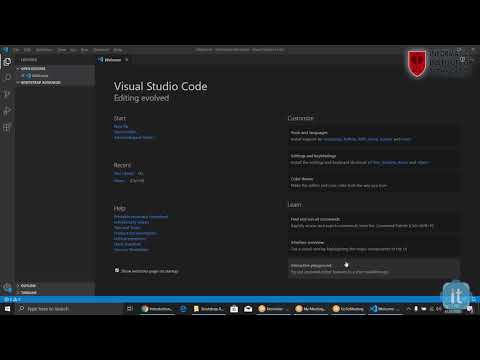
Task: Open Microsoft Store from taskbar
Action: click(234, 309)
